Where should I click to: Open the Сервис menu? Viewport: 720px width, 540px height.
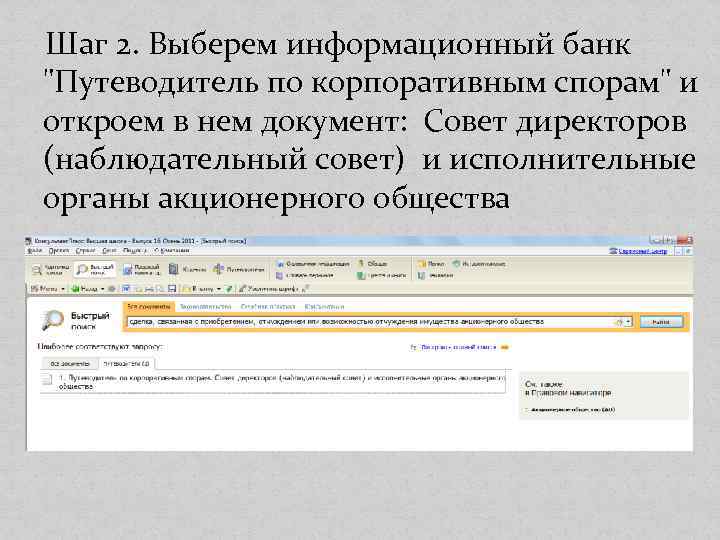(85, 251)
